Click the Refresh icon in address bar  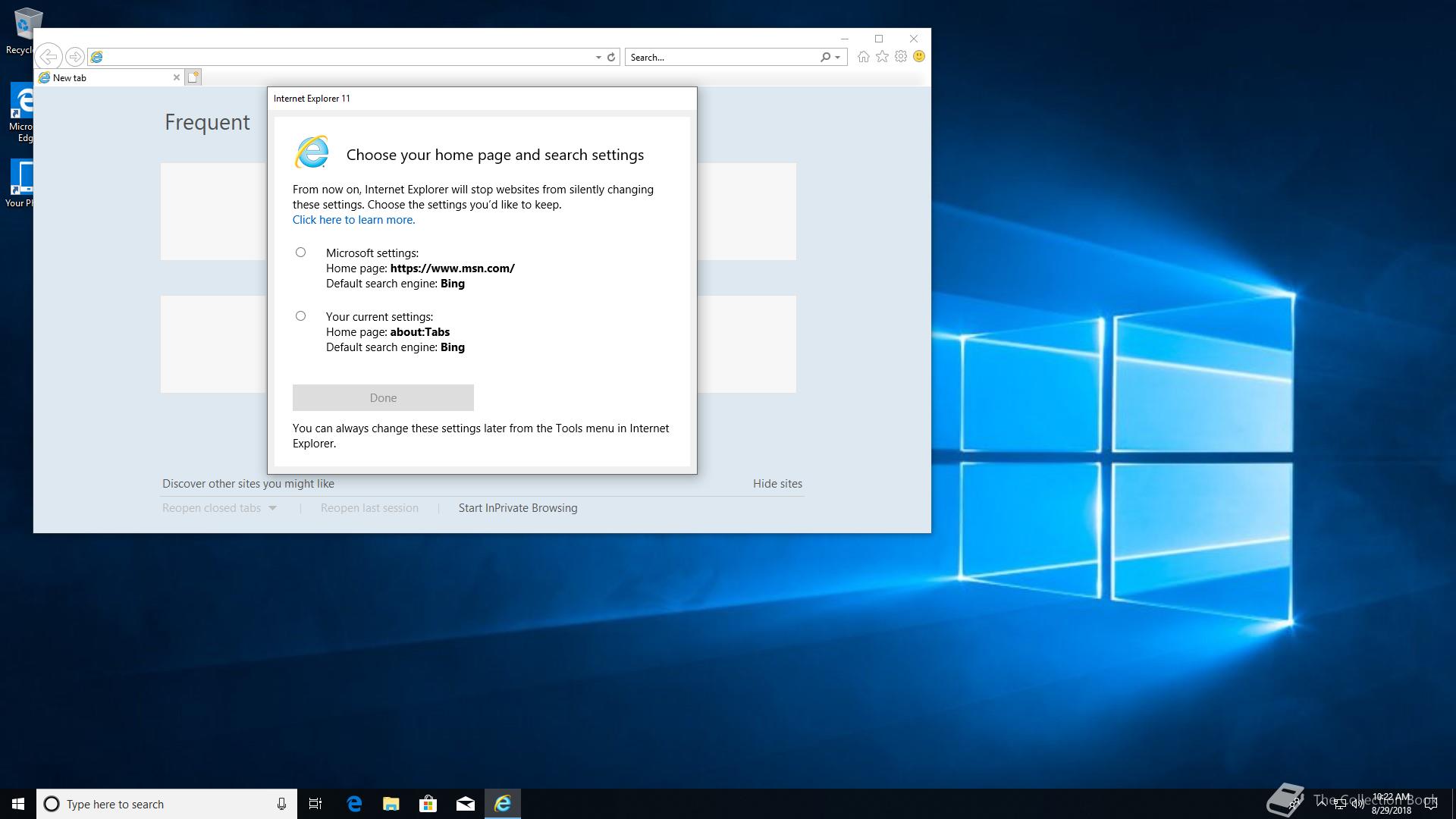tap(611, 57)
